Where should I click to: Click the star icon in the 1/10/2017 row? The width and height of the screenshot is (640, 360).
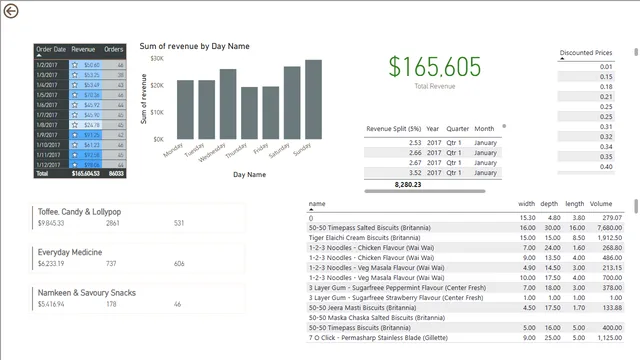click(x=75, y=145)
